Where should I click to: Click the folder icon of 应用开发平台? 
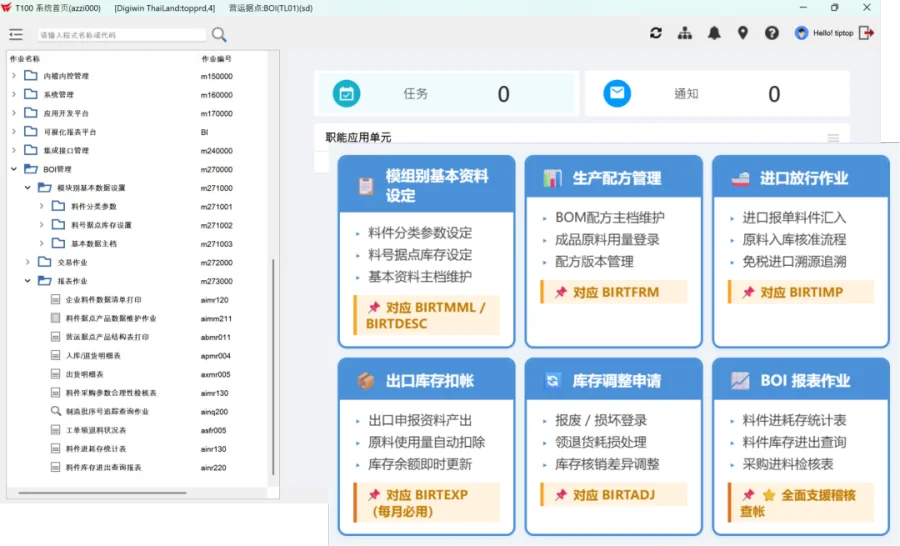(31, 113)
